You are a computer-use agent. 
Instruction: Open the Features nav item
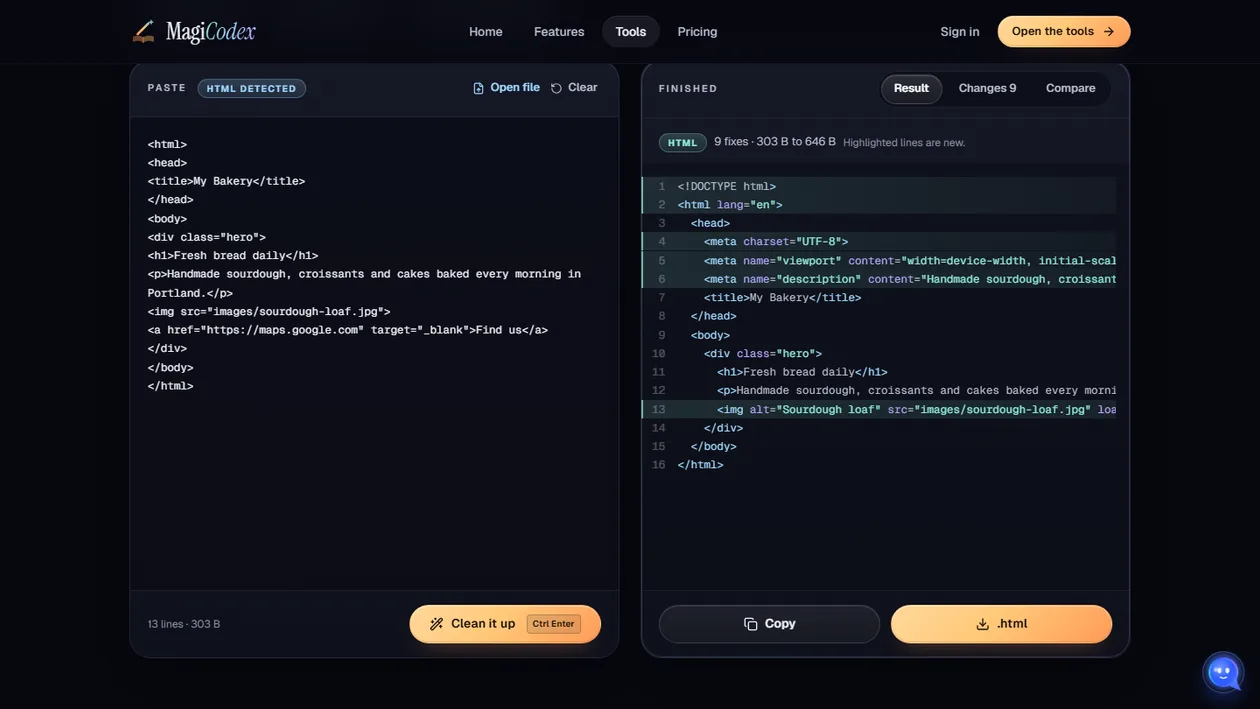coord(559,32)
